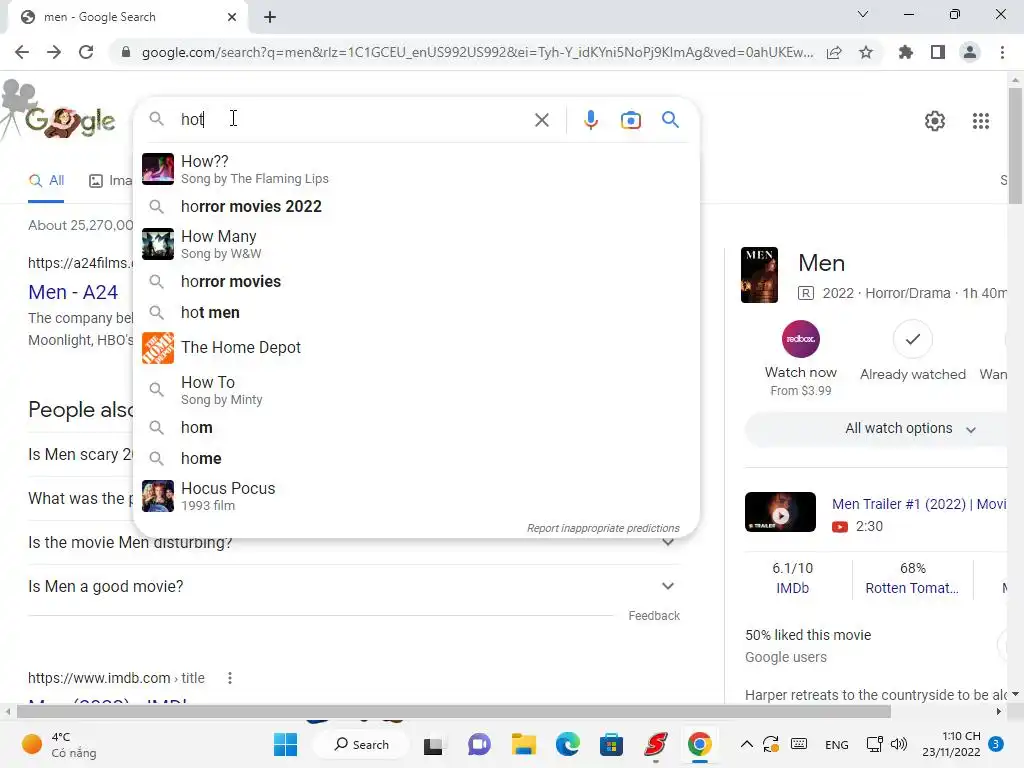This screenshot has height=768, width=1024.
Task: Submit search with blue magnifier icon
Action: 670,120
